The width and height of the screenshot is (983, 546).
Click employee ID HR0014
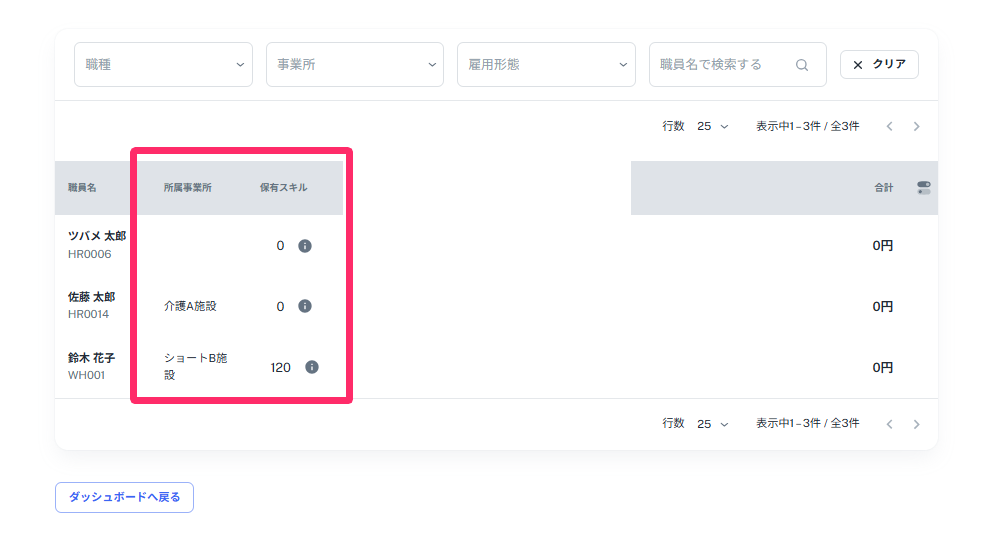coord(88,314)
